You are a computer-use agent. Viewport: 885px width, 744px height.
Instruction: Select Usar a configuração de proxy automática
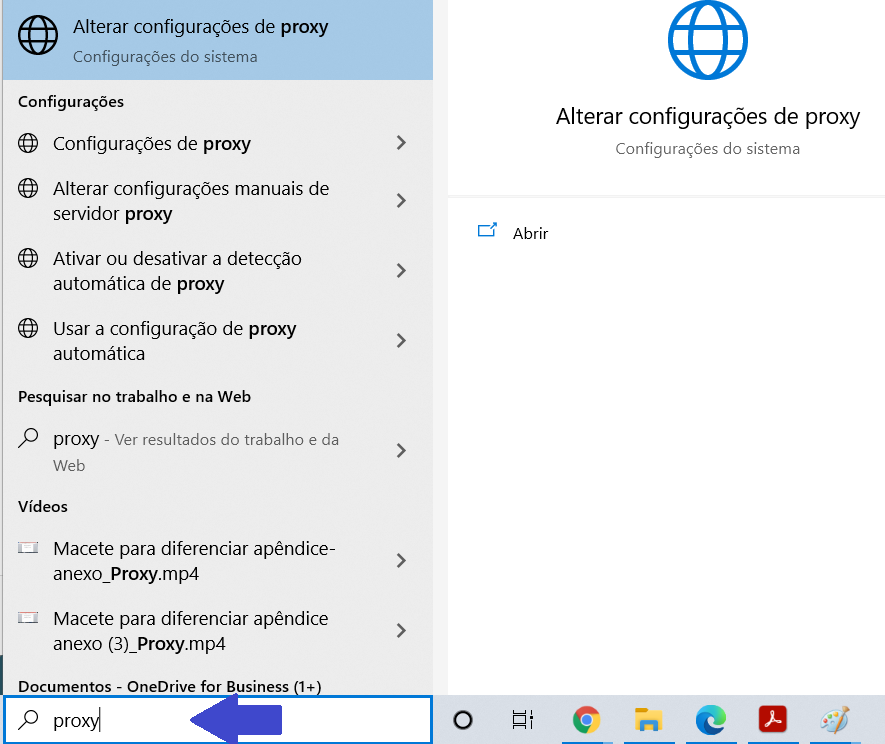218,341
